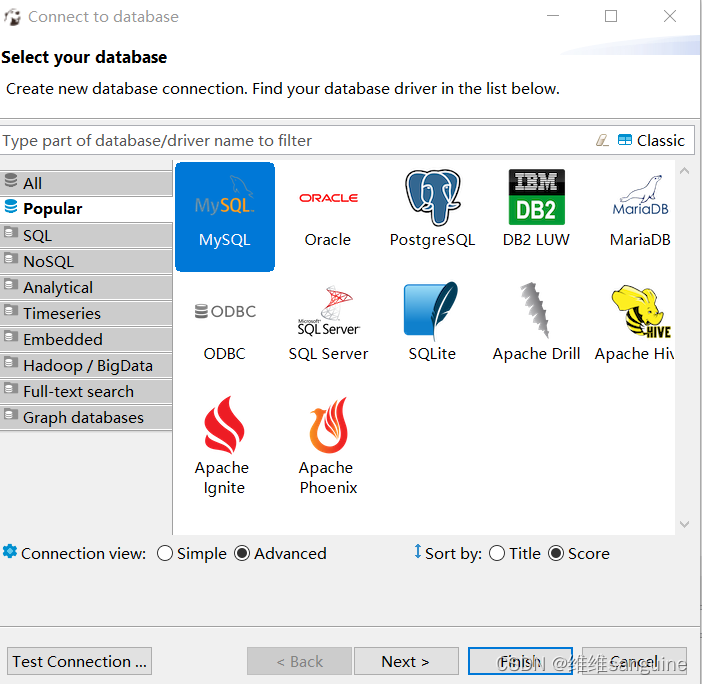Pick the PostgreSQL elephant icon
Image resolution: width=702 pixels, height=684 pixels.
pyautogui.click(x=432, y=198)
